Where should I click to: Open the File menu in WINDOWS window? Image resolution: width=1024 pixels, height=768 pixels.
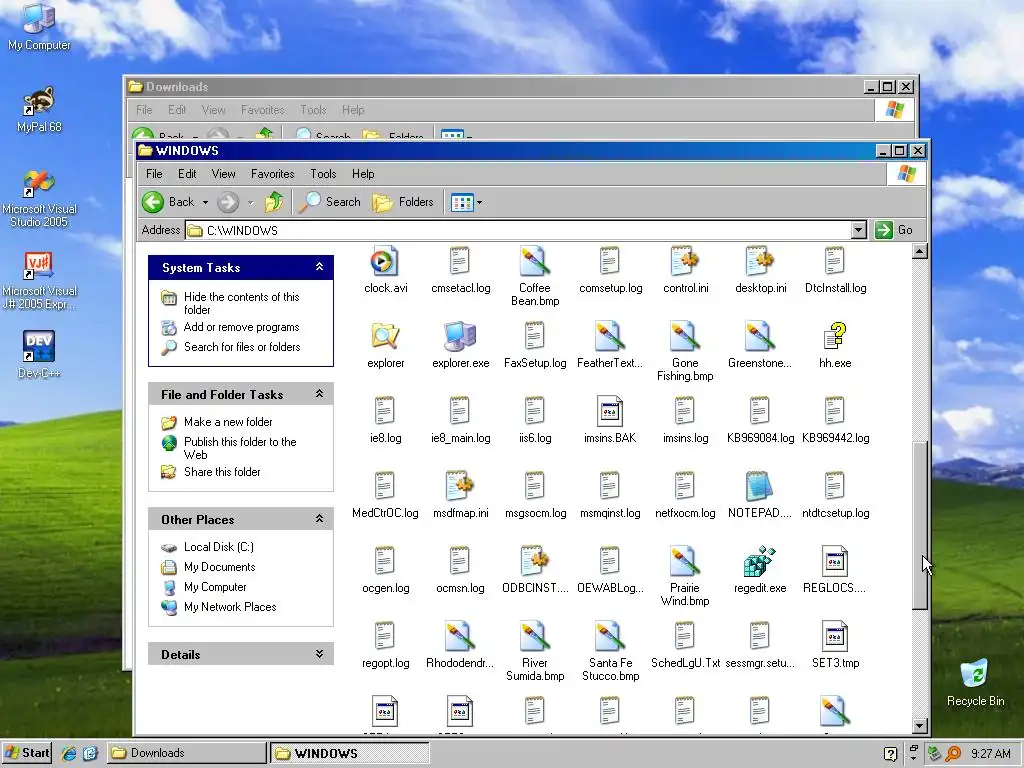coord(154,174)
